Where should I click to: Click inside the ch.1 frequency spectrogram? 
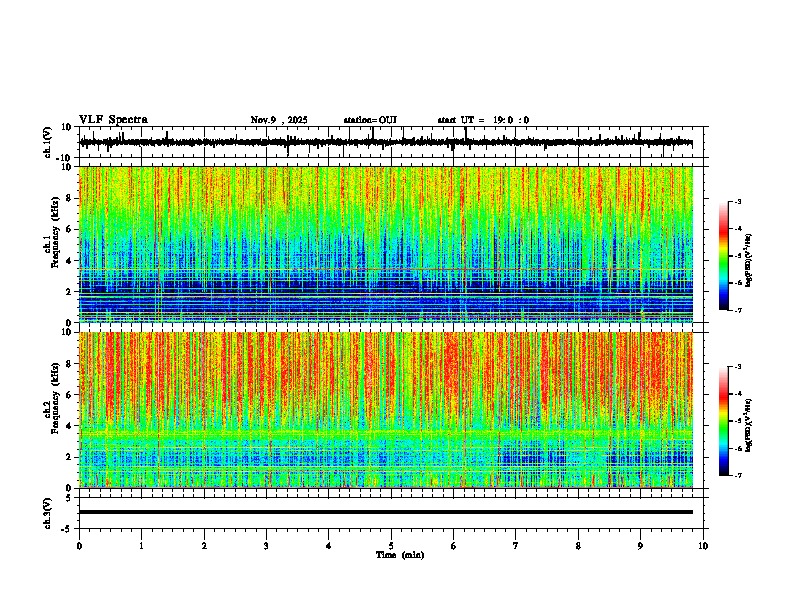pyautogui.click(x=386, y=244)
